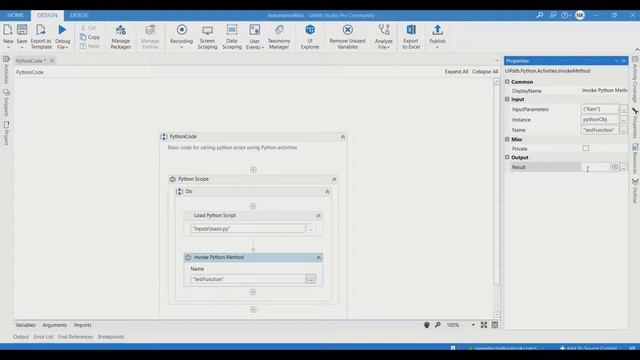Click plus icon in Result property
This screenshot has width=640, height=360.
click(x=614, y=167)
